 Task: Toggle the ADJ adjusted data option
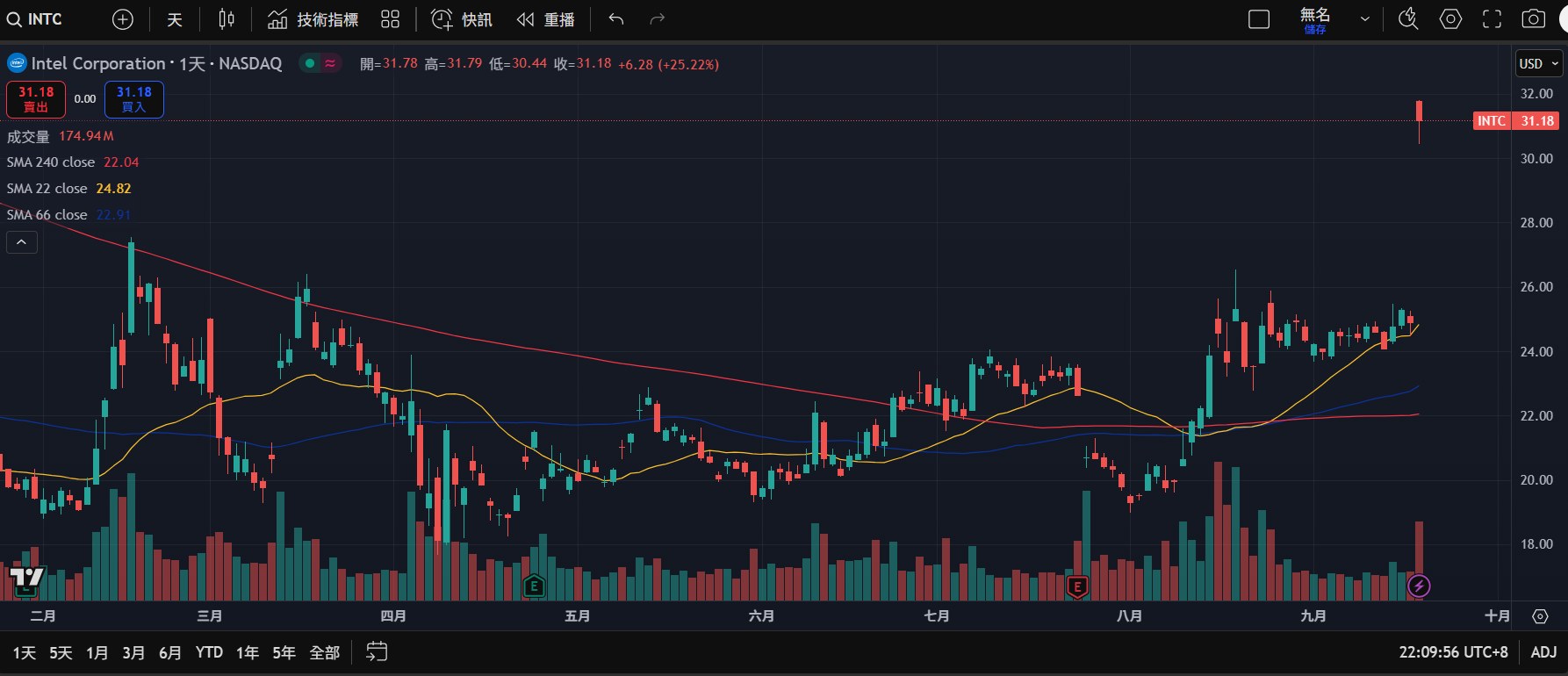pyautogui.click(x=1543, y=652)
